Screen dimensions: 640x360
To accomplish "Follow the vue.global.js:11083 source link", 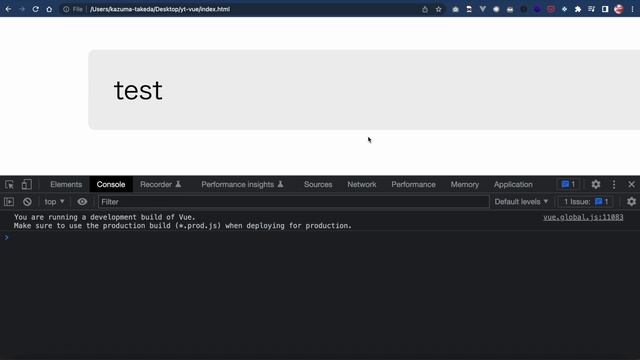I will pyautogui.click(x=583, y=218).
